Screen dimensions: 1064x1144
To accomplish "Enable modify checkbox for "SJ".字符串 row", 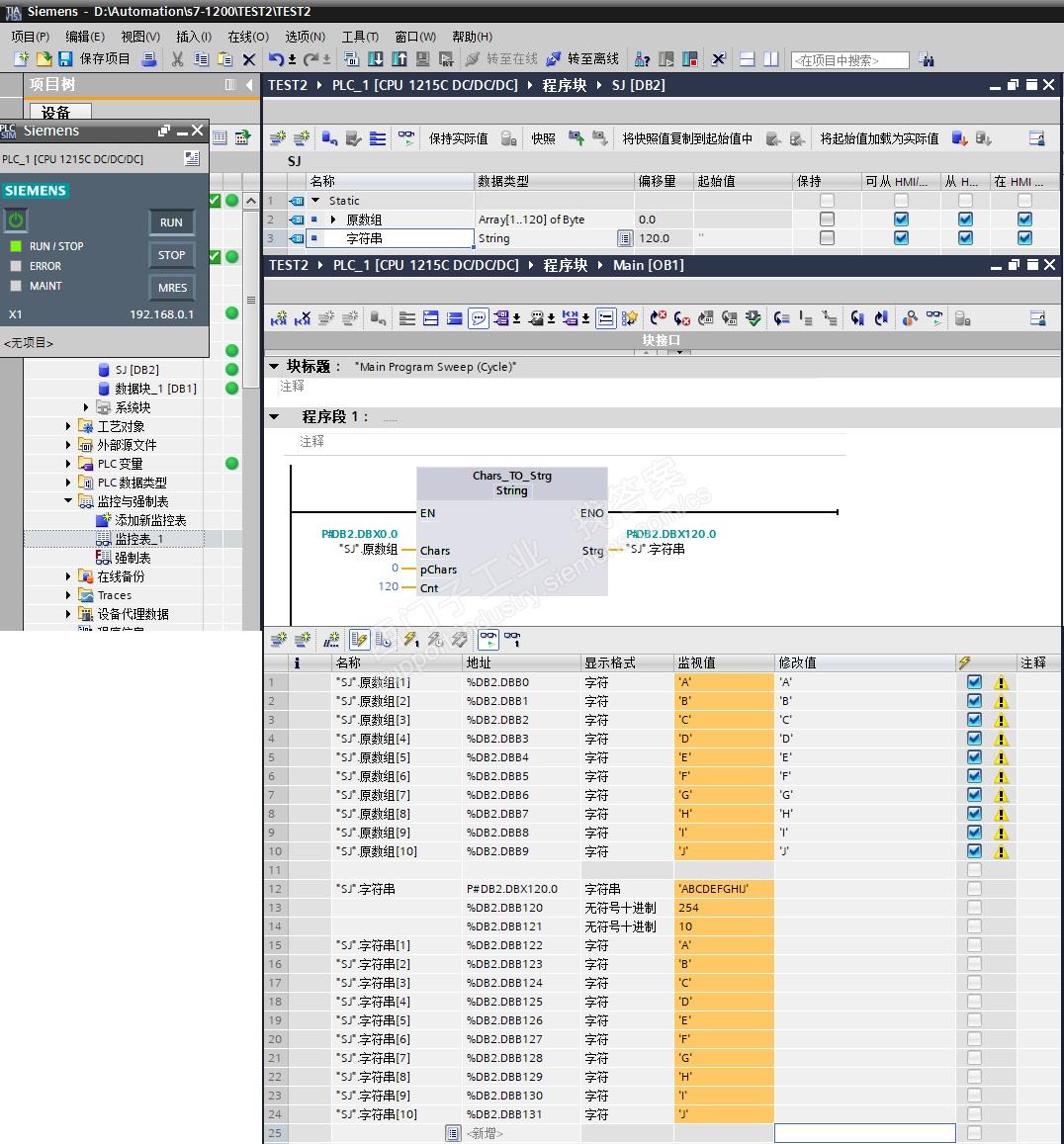I will (x=974, y=889).
